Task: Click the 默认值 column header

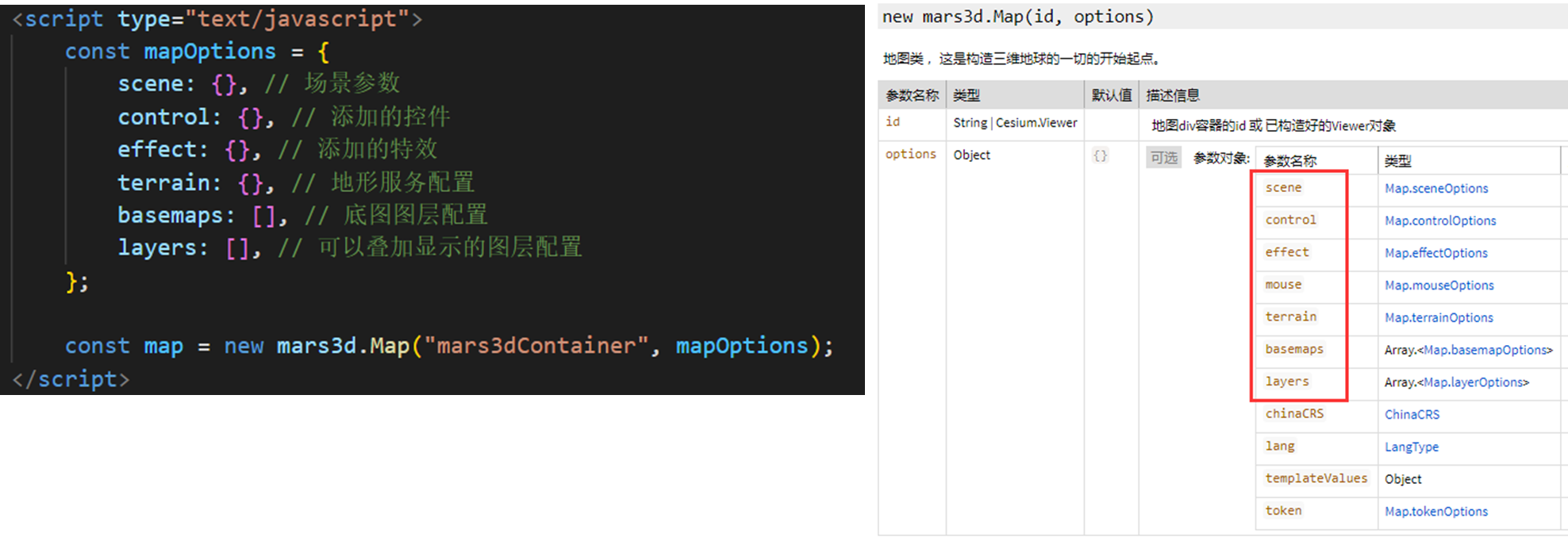Action: (x=1111, y=95)
